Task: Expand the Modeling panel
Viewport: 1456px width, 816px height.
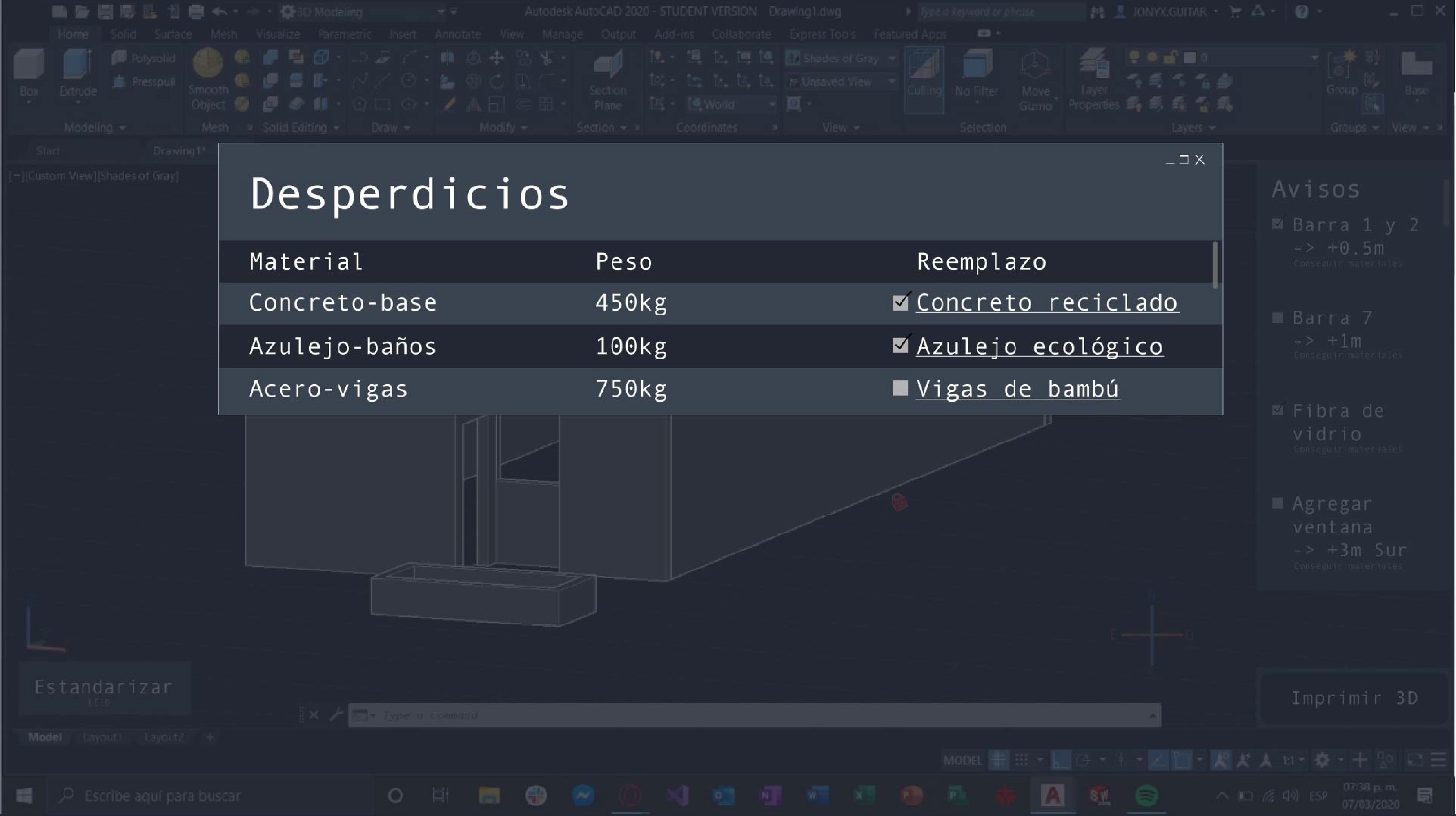Action: point(94,128)
